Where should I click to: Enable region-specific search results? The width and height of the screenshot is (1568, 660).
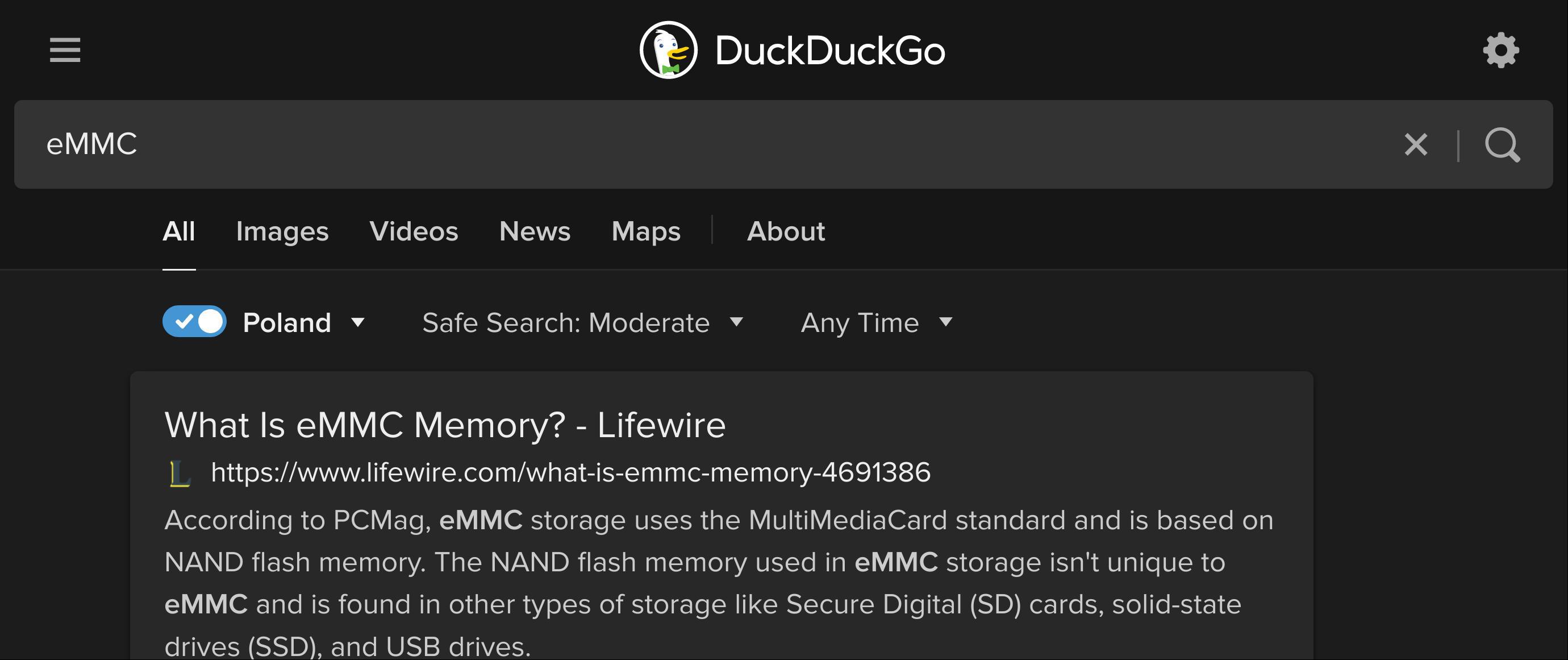click(194, 322)
